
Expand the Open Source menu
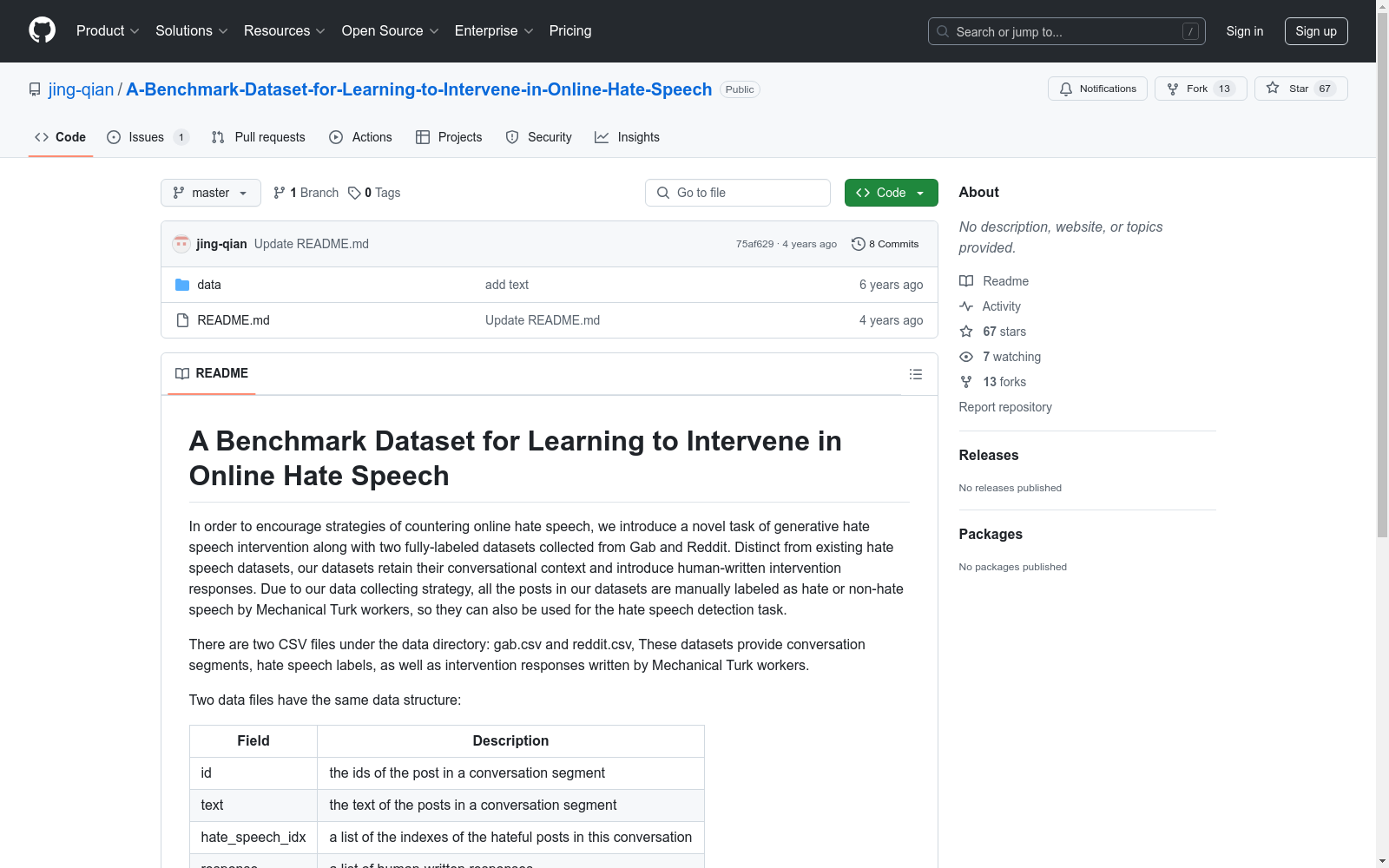pyautogui.click(x=391, y=31)
